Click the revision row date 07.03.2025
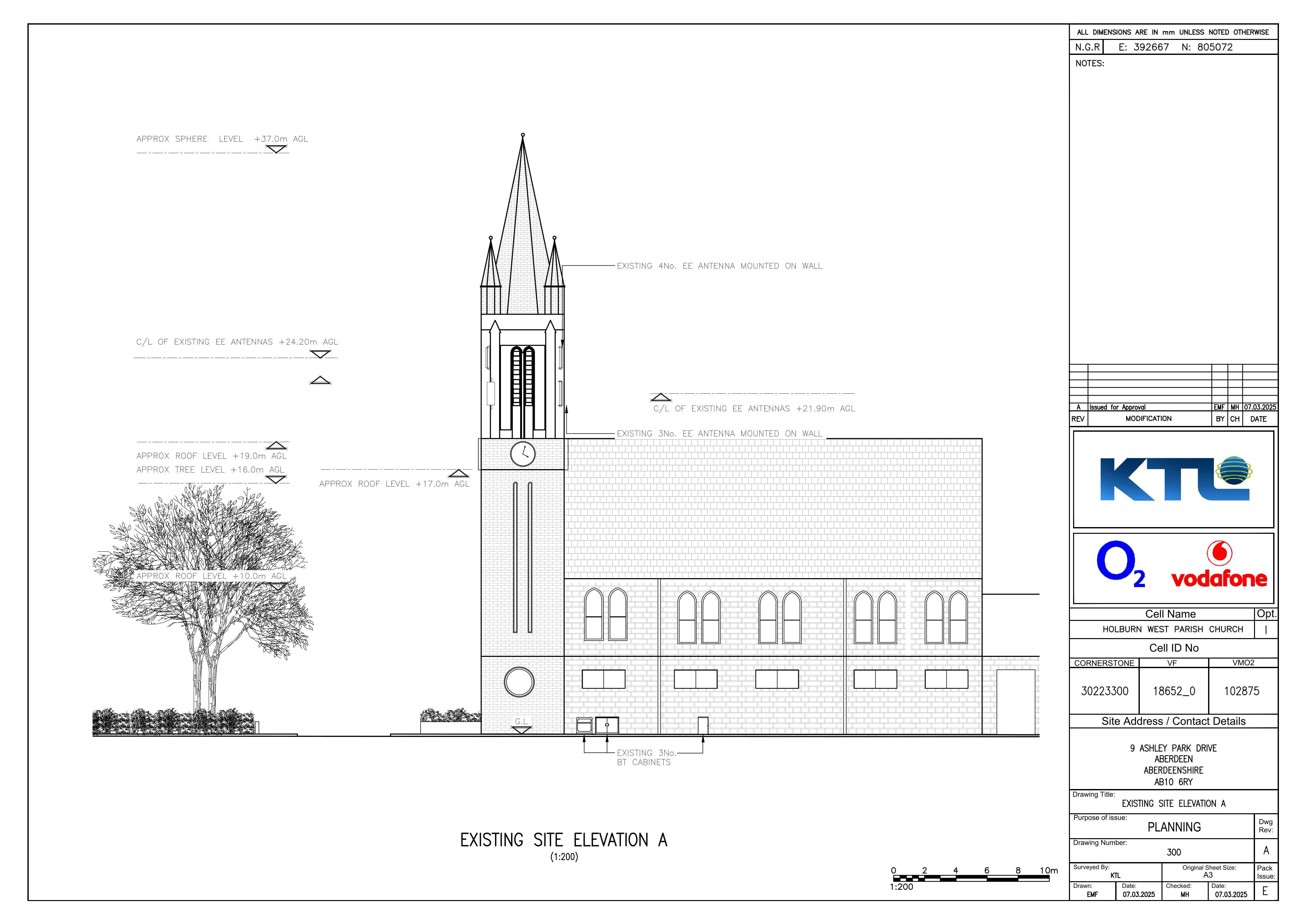1307x924 pixels. 1260,408
